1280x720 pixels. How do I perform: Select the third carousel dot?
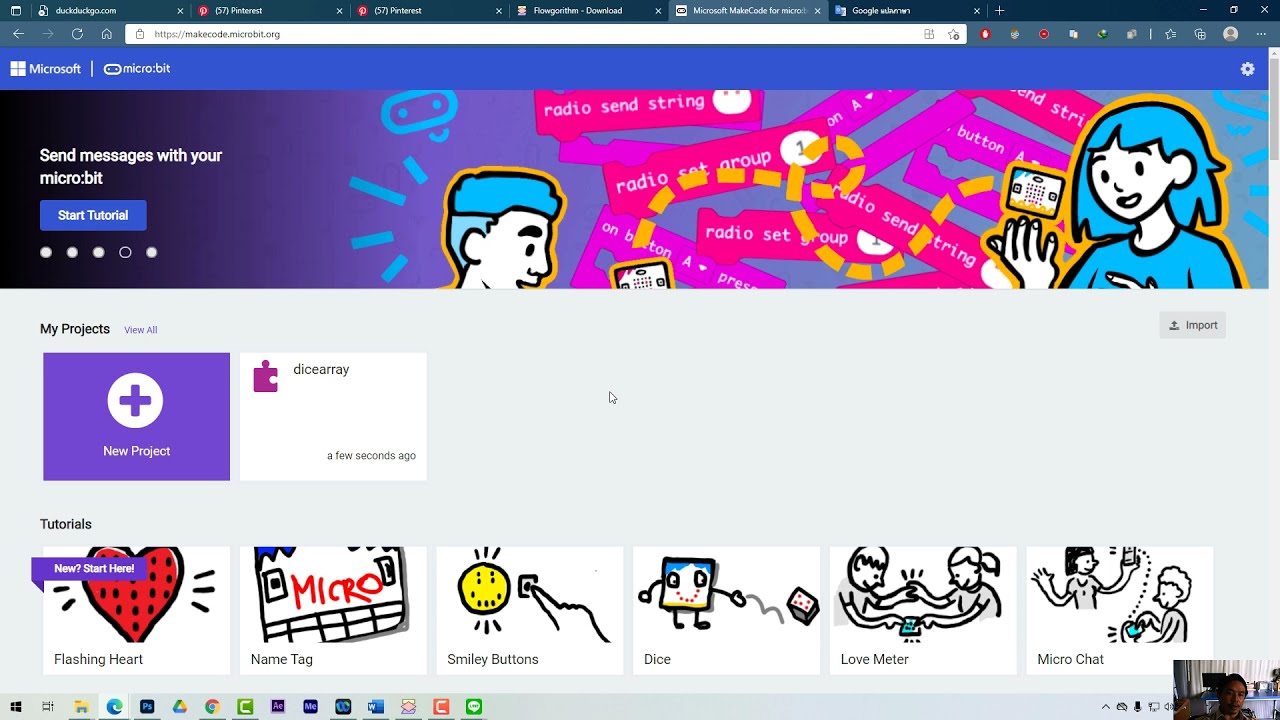coord(98,252)
